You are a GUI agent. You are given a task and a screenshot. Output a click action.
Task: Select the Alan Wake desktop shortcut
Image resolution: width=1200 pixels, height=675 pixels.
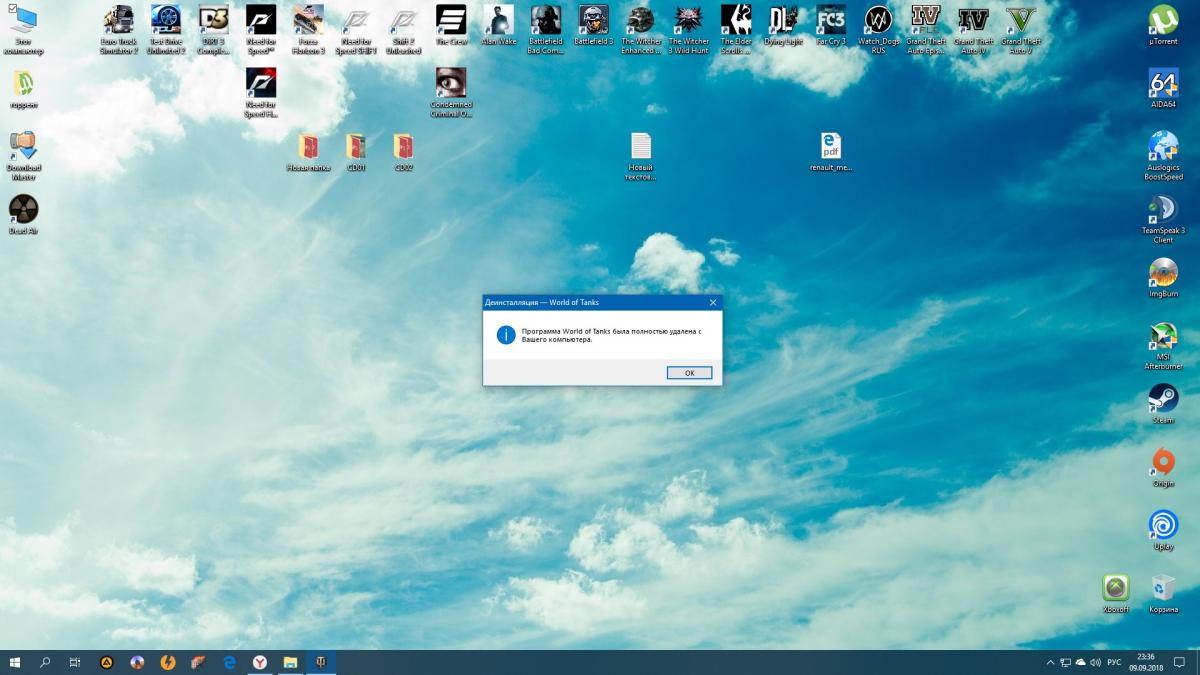click(498, 21)
